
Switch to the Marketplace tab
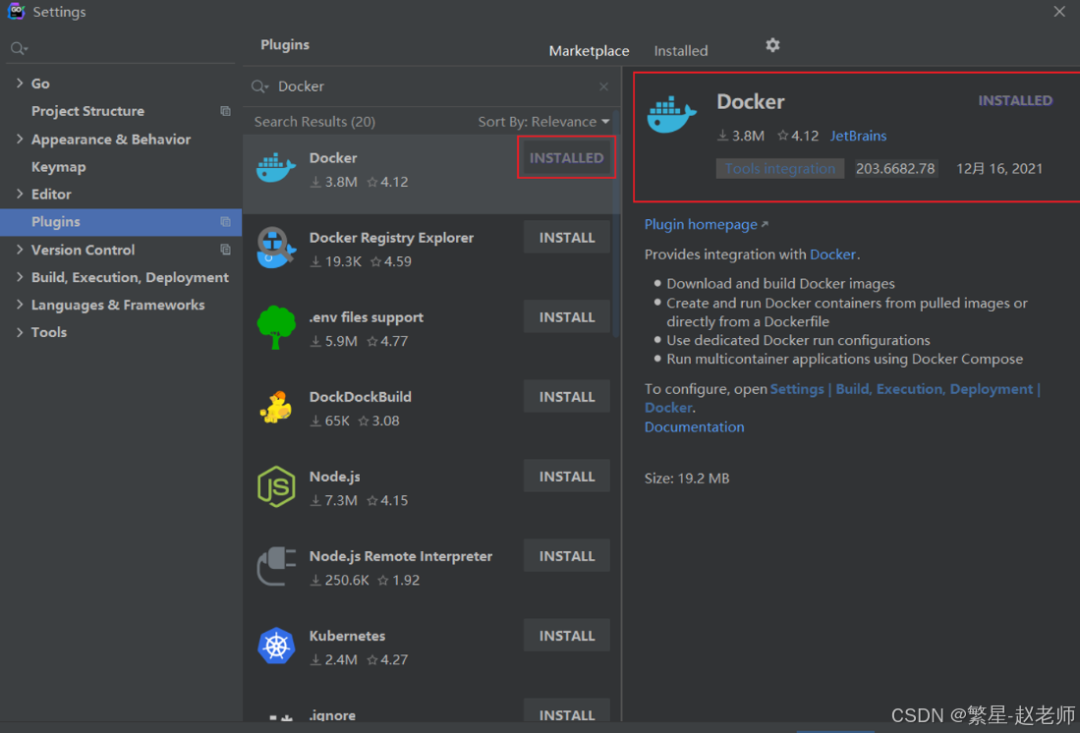589,51
